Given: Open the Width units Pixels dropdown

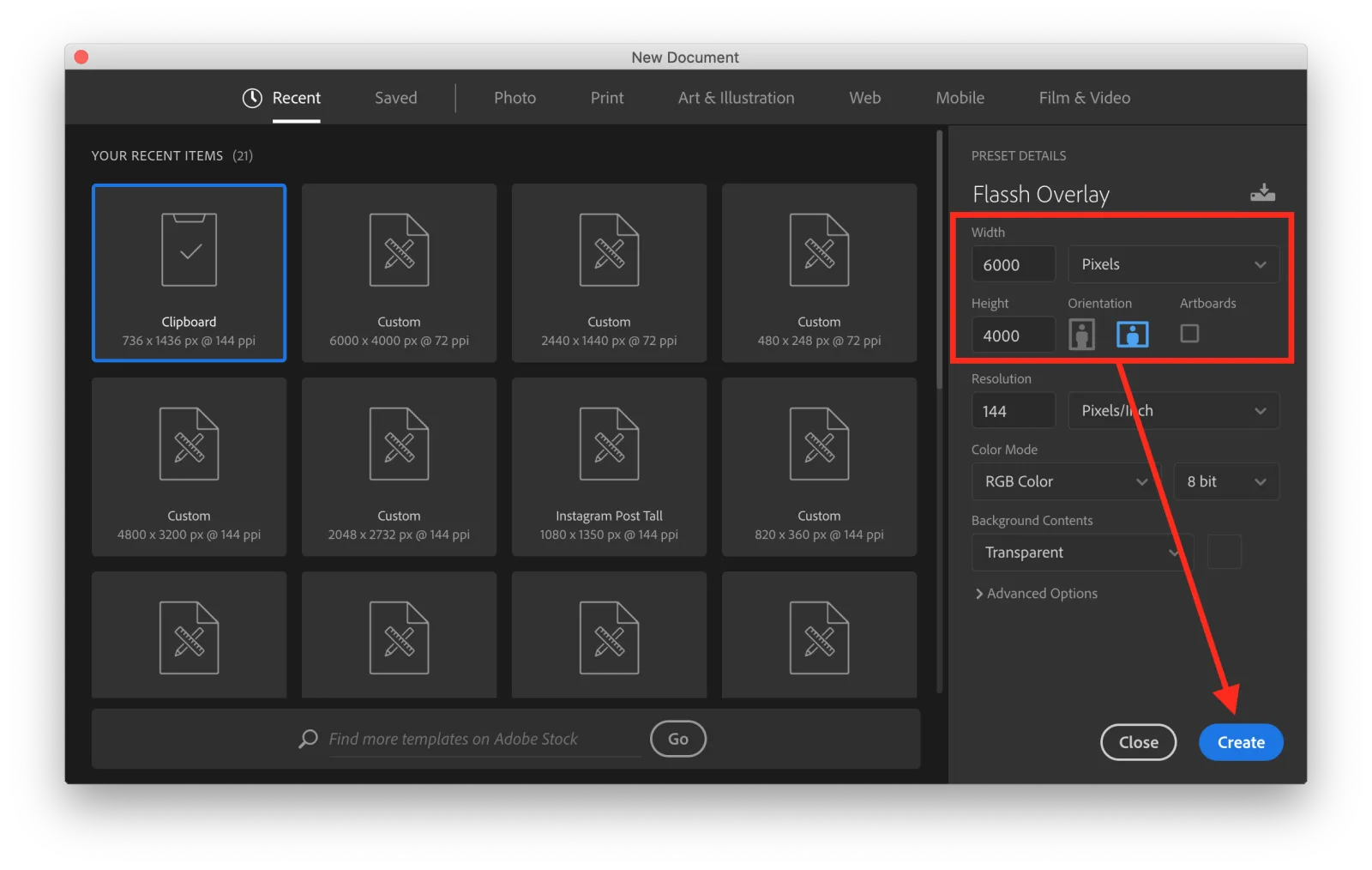Looking at the screenshot, I should [x=1173, y=264].
